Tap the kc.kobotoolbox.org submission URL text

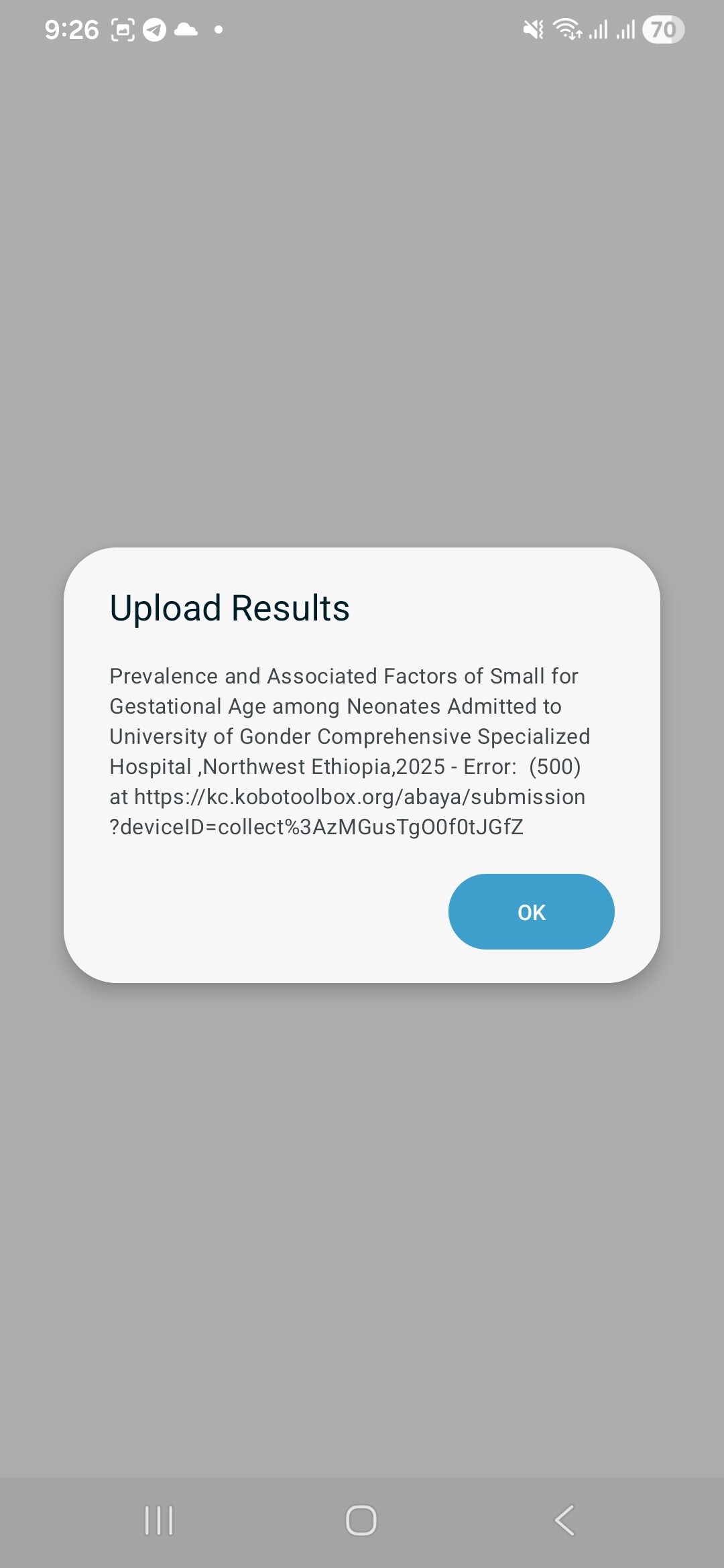coord(359,797)
